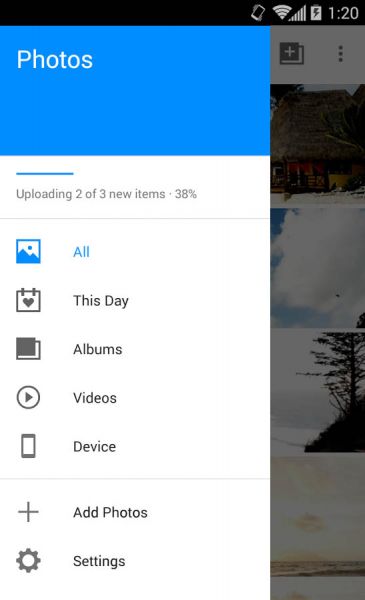Open the Videos play-circle icon
Screen dimensions: 365x600
point(28,397)
